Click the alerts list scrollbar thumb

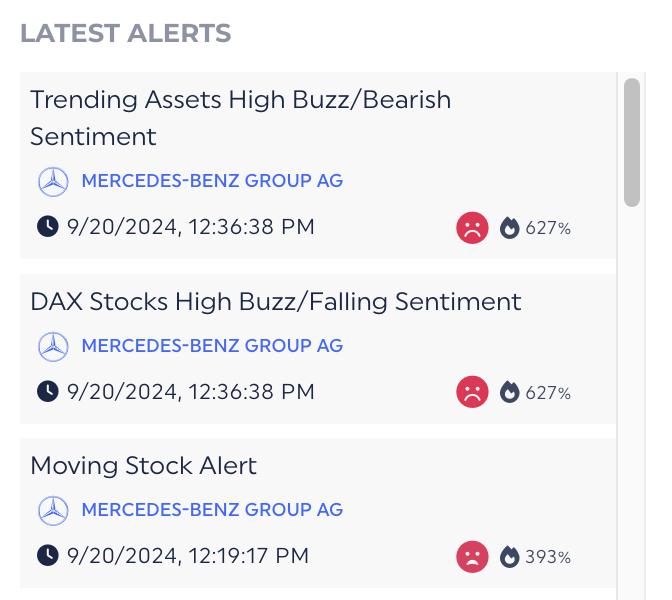(x=632, y=142)
